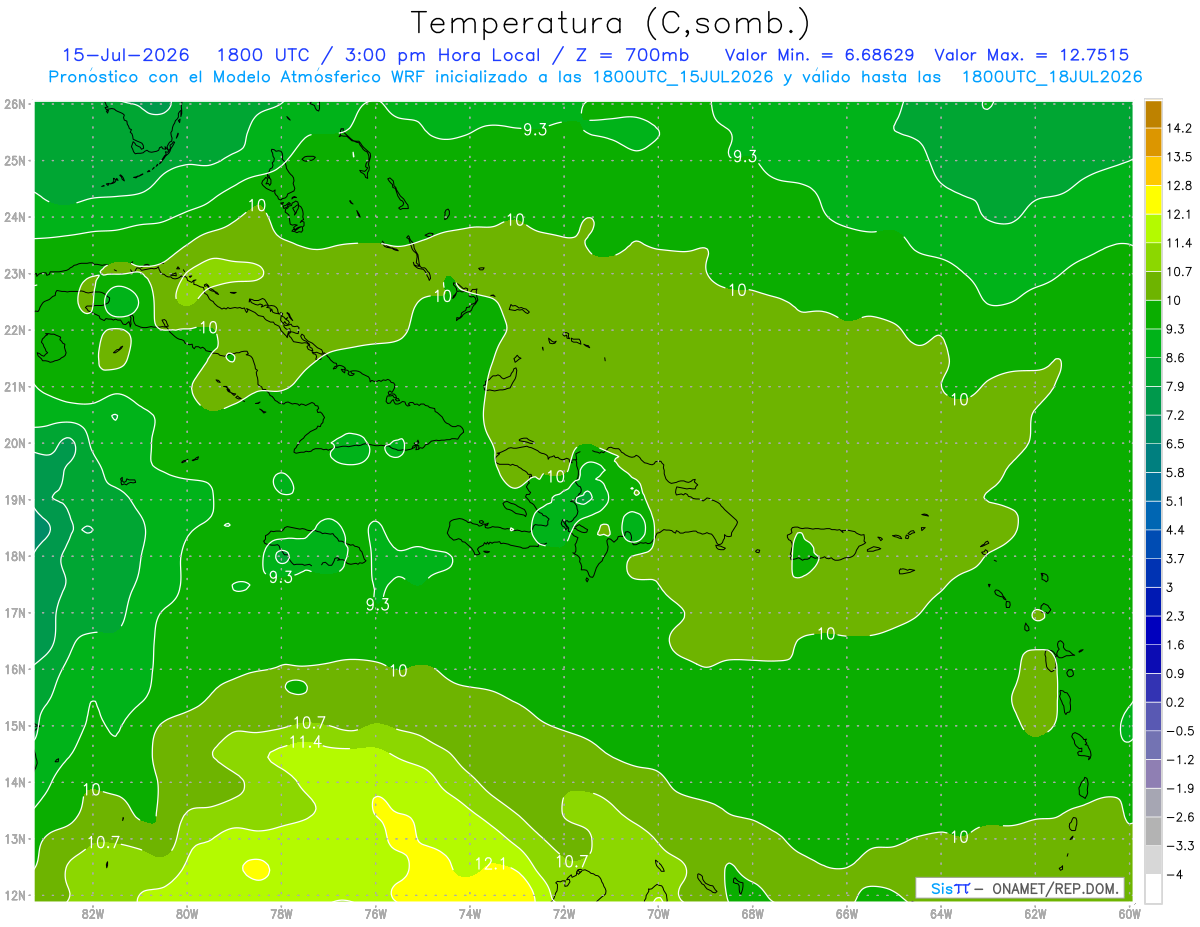Viewport: 1200px width, 927px height.
Task: Click the 'Z = 700mb' level label
Action: coord(631,55)
